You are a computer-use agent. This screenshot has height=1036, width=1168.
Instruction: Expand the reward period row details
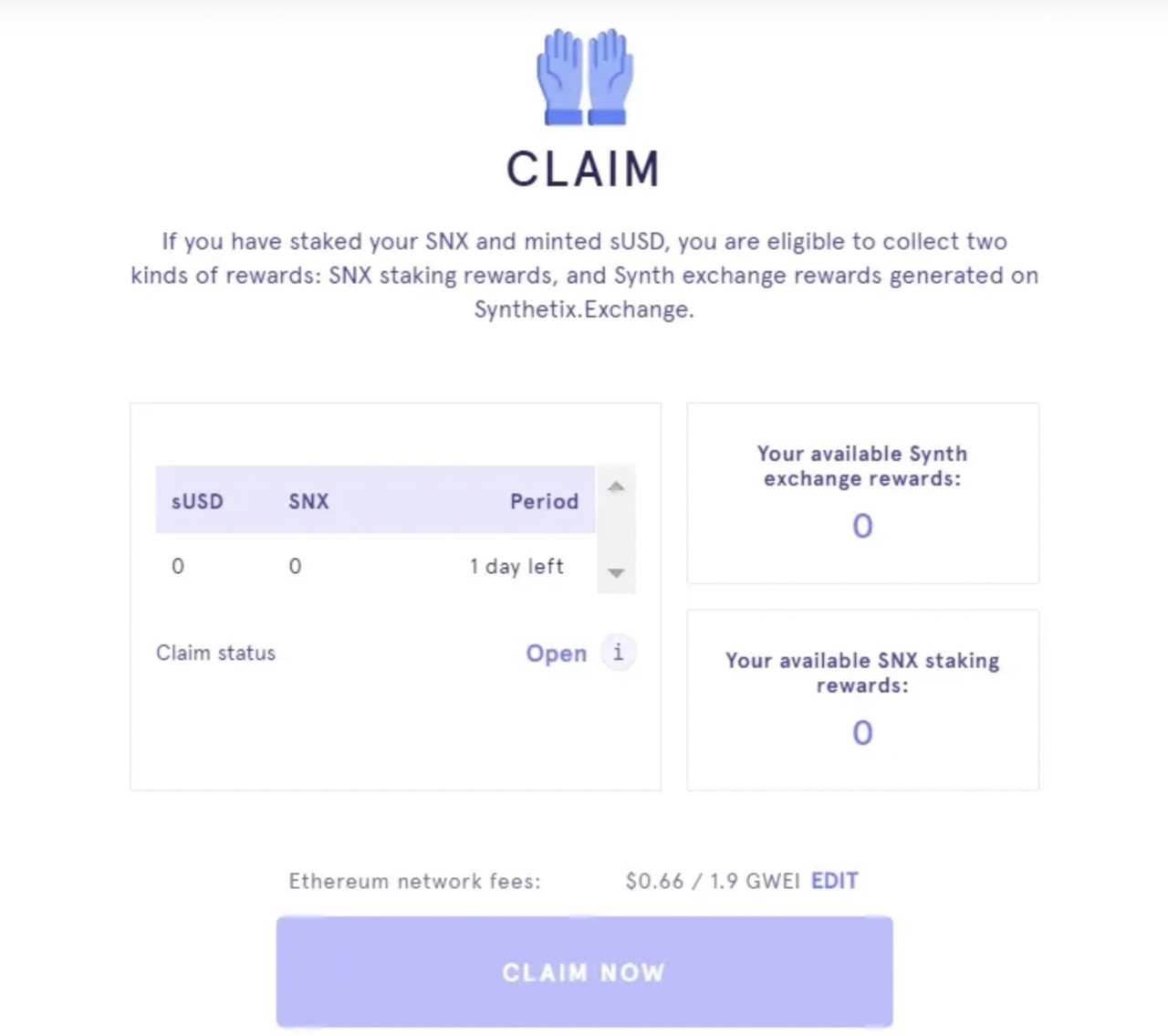[x=516, y=566]
